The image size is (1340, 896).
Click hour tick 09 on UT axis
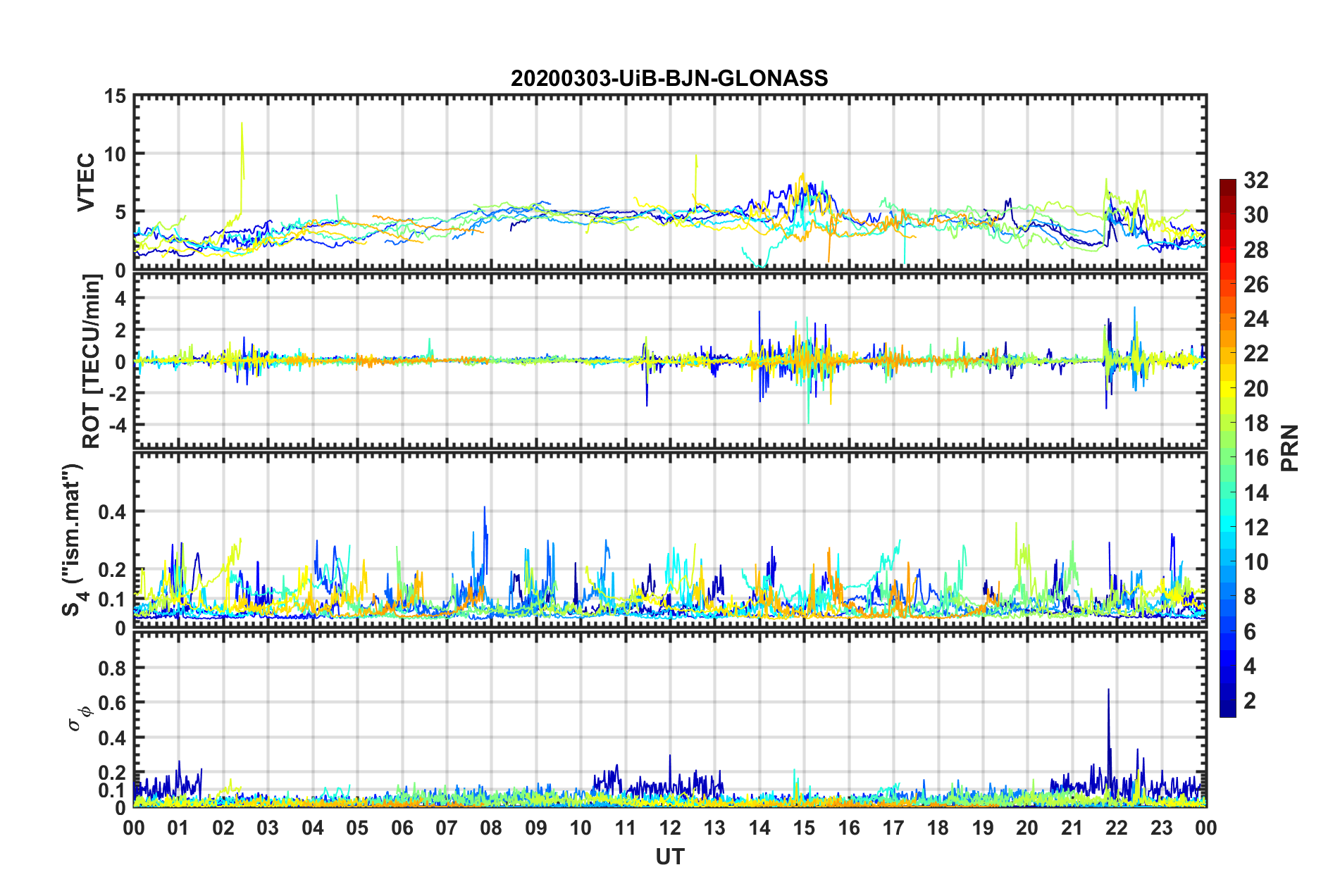click(x=536, y=828)
